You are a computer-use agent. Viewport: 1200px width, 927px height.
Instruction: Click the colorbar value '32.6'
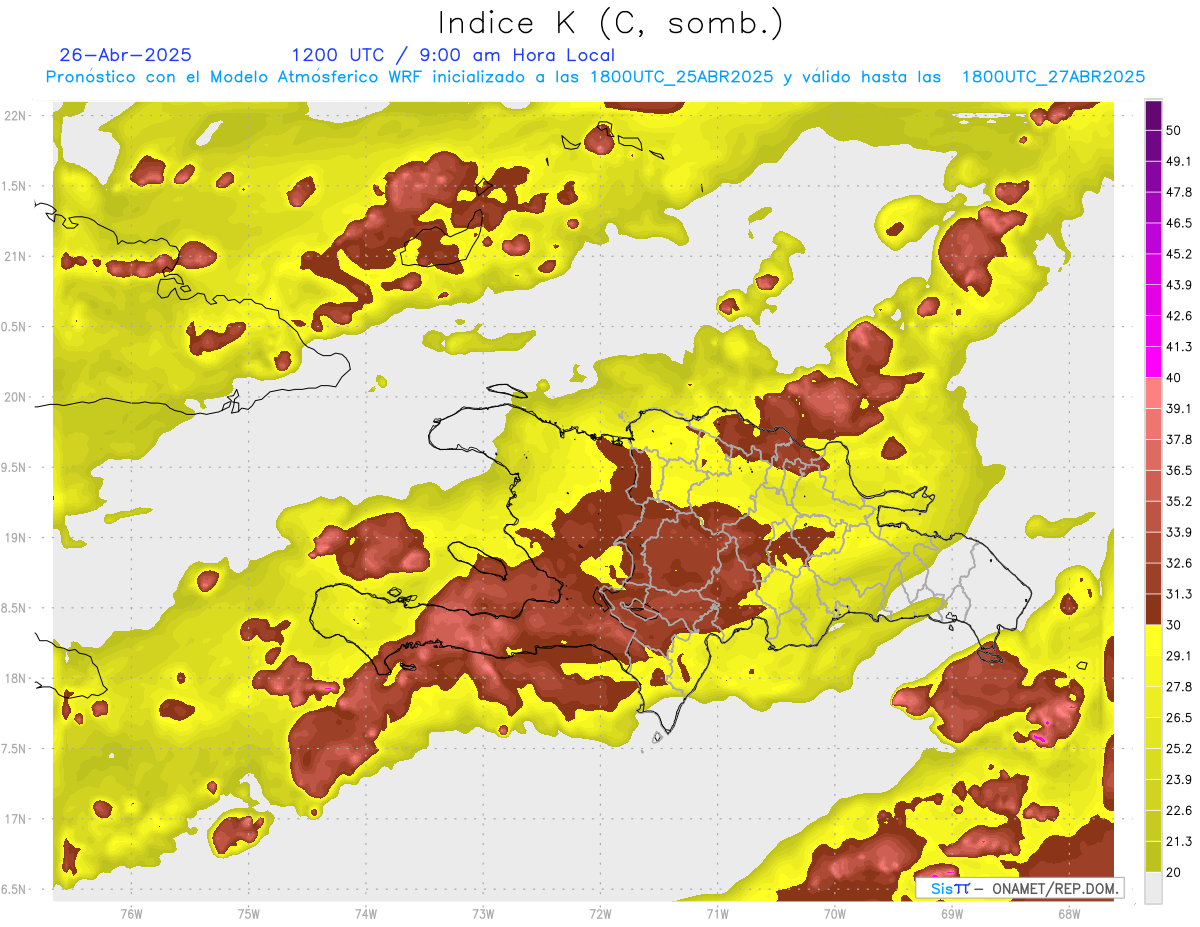(x=1178, y=563)
